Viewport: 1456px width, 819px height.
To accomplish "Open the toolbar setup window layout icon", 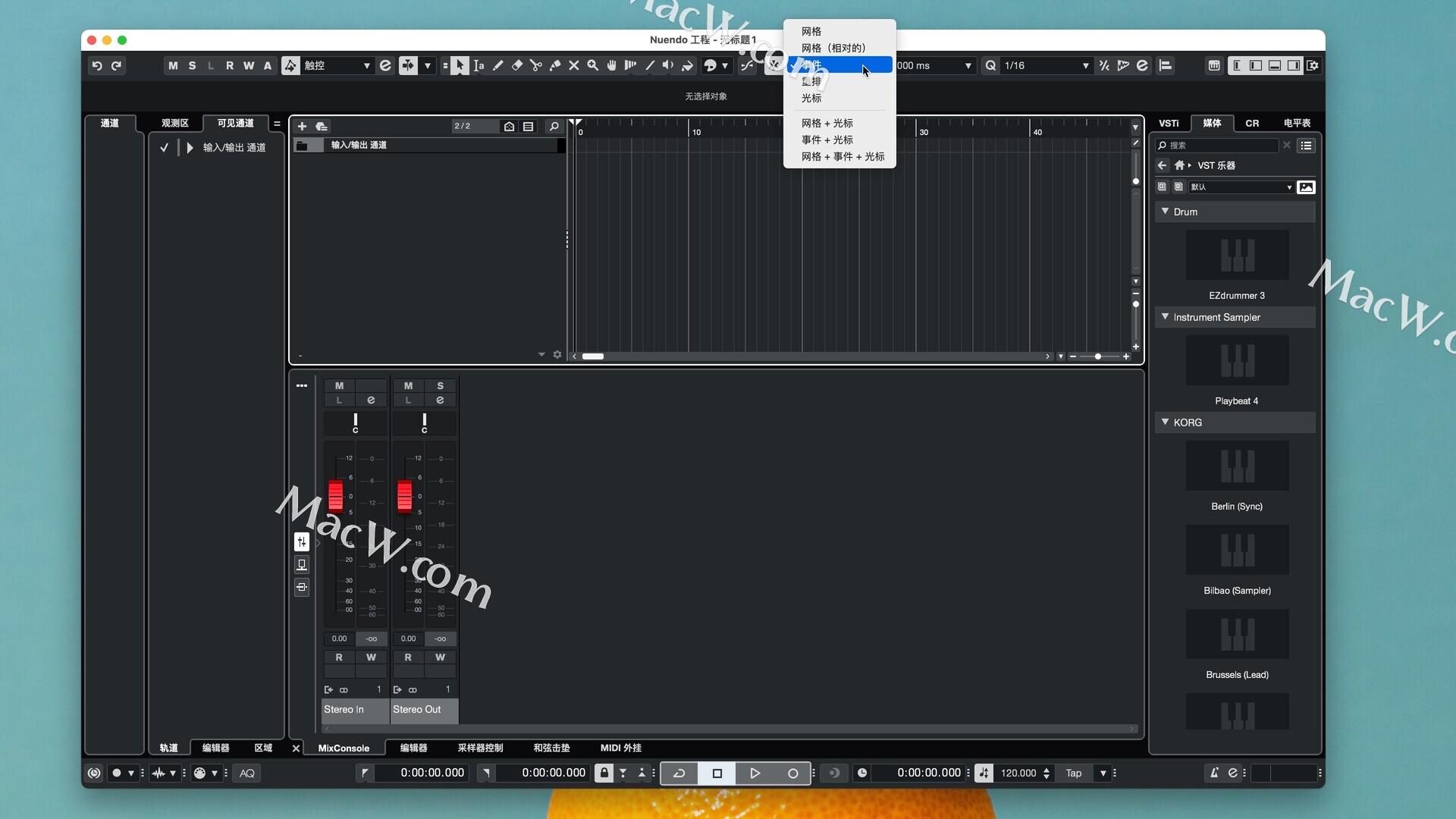I will tap(1312, 66).
